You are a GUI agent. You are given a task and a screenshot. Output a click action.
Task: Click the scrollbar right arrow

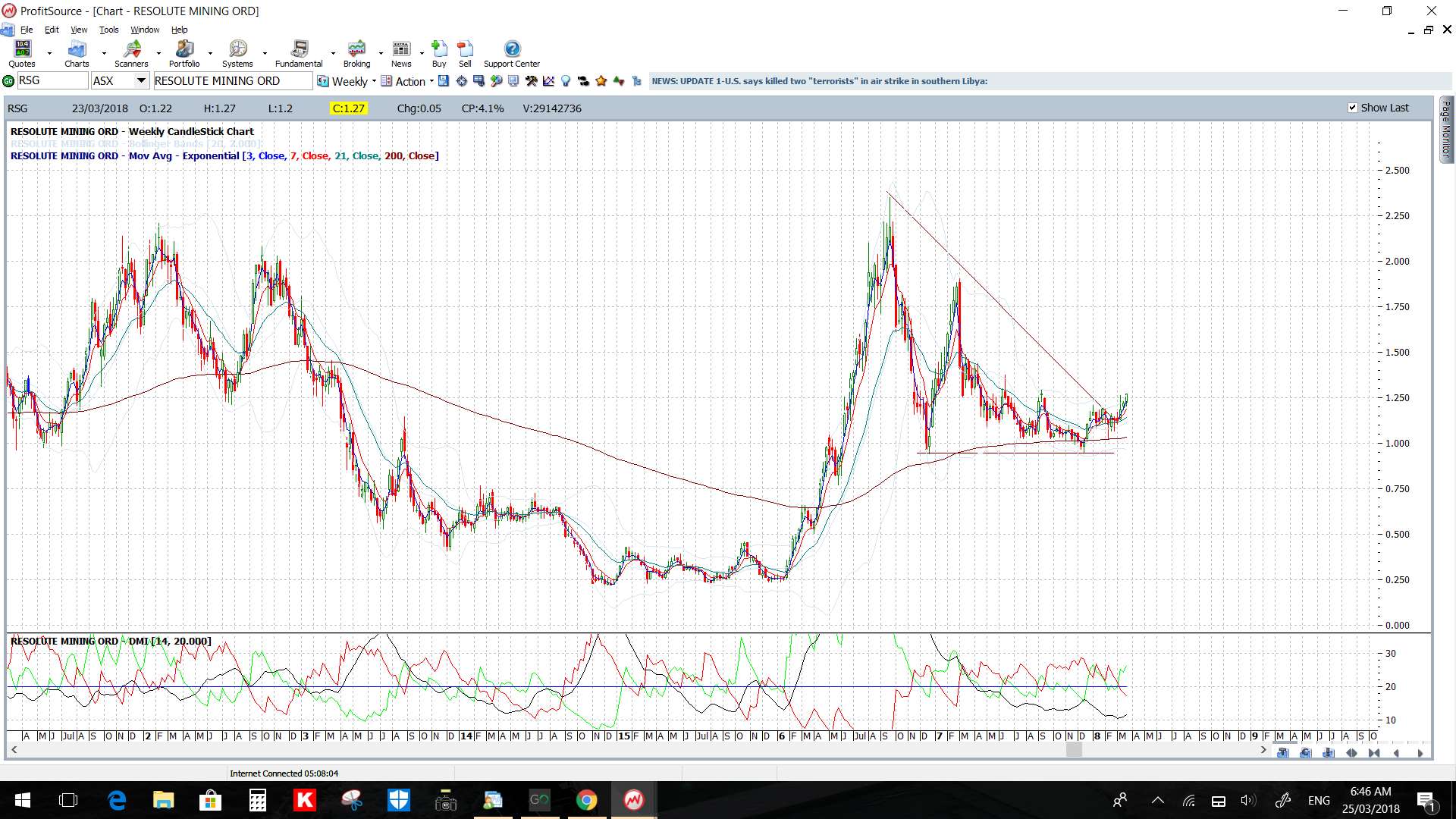click(x=1263, y=750)
